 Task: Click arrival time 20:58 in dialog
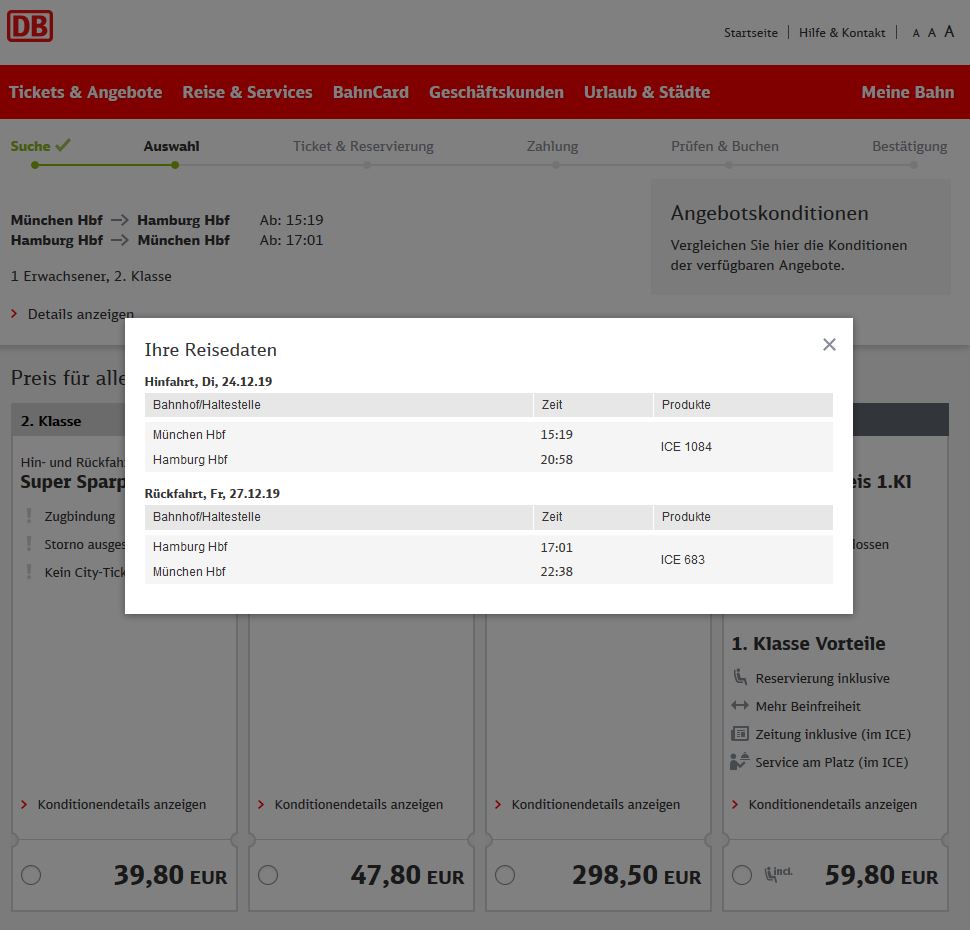point(556,460)
